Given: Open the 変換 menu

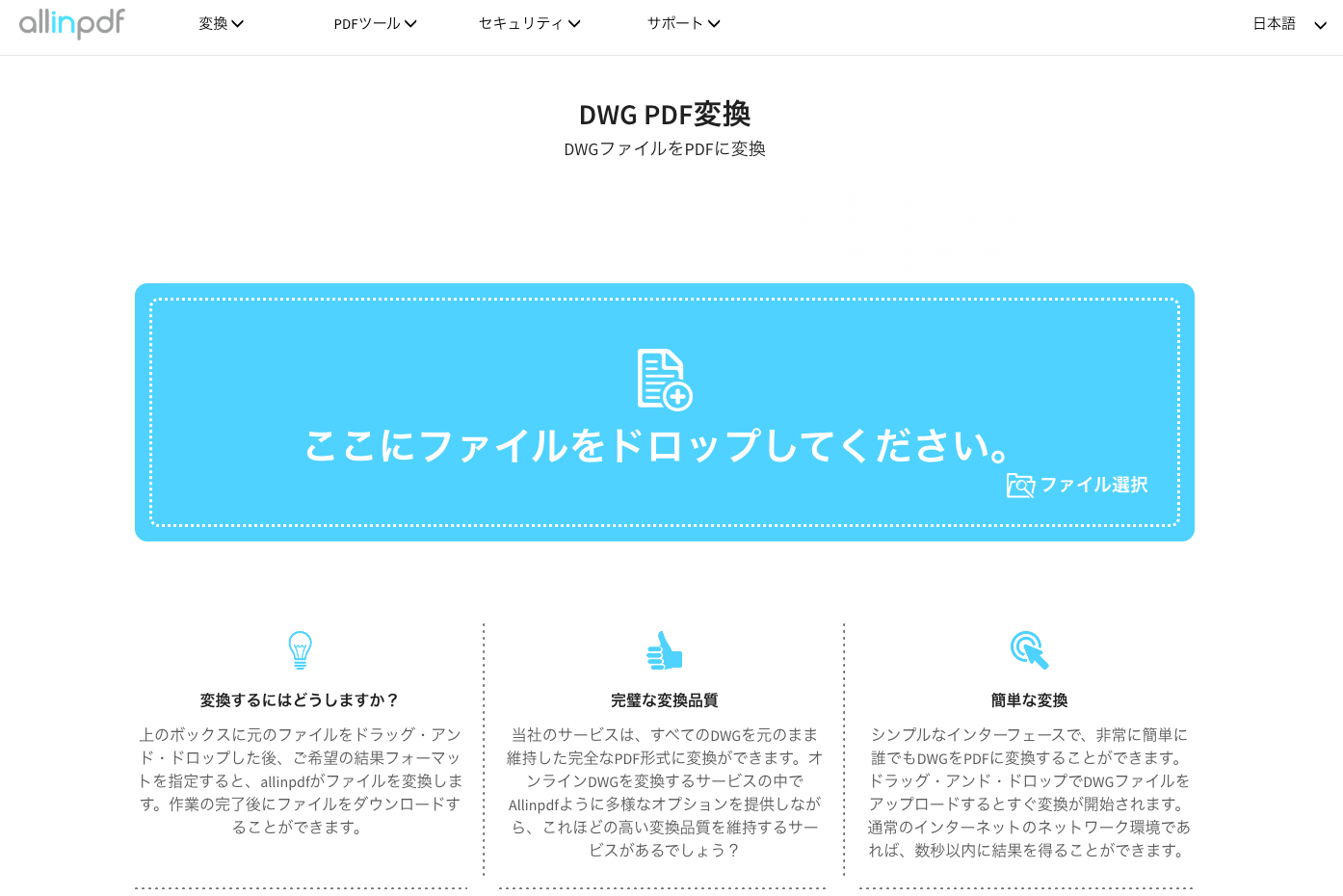Looking at the screenshot, I should [222, 23].
